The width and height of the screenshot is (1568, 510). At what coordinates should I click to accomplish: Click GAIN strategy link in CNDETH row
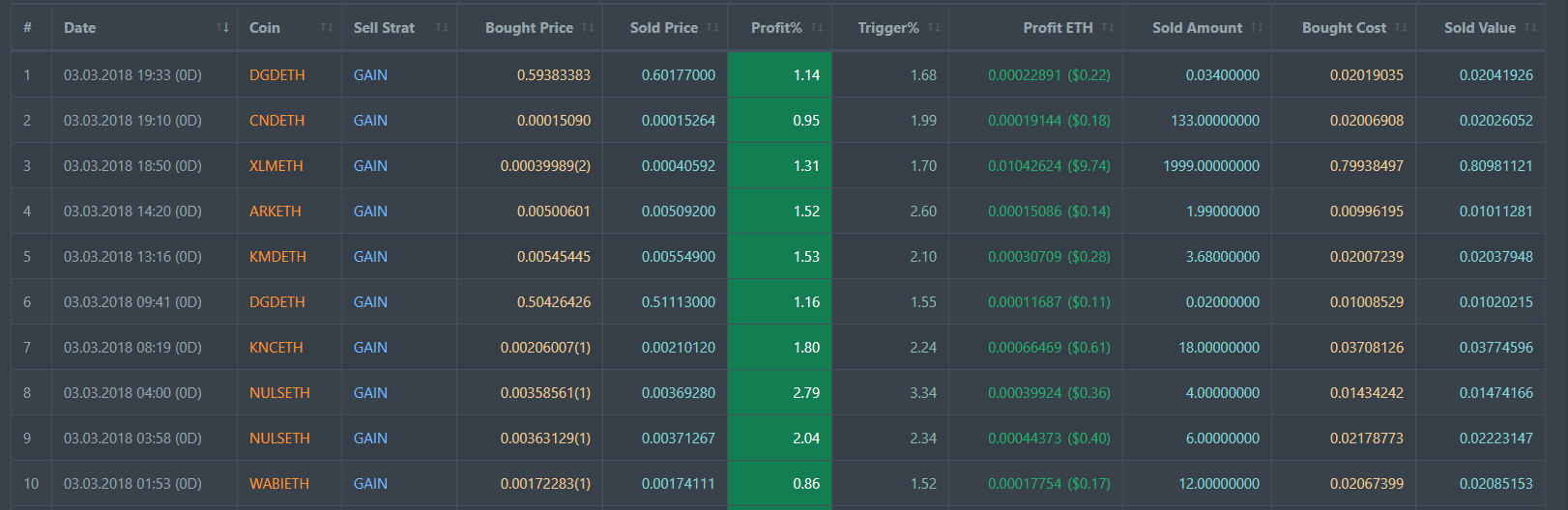pyautogui.click(x=370, y=121)
